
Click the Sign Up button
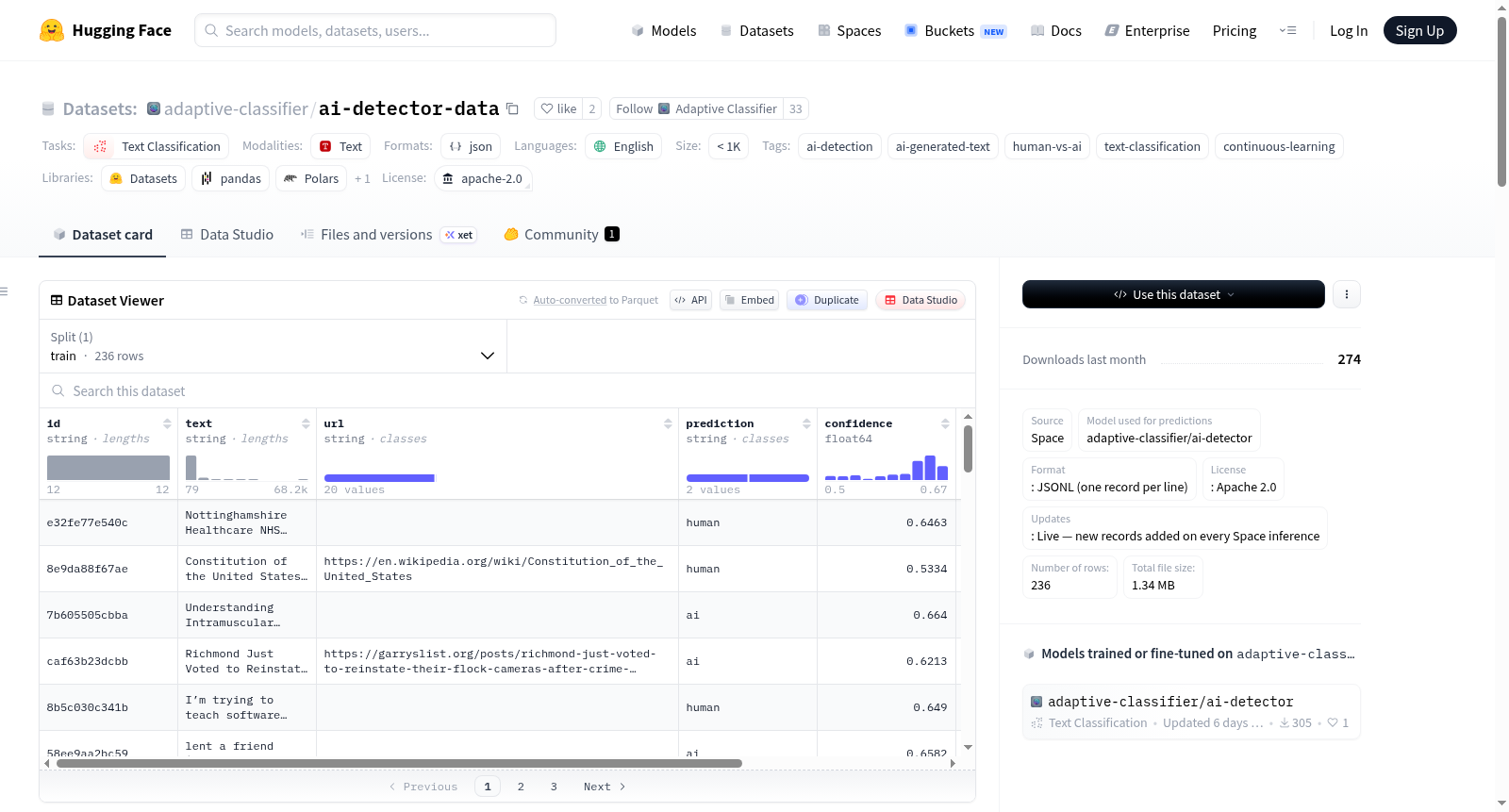1420,30
